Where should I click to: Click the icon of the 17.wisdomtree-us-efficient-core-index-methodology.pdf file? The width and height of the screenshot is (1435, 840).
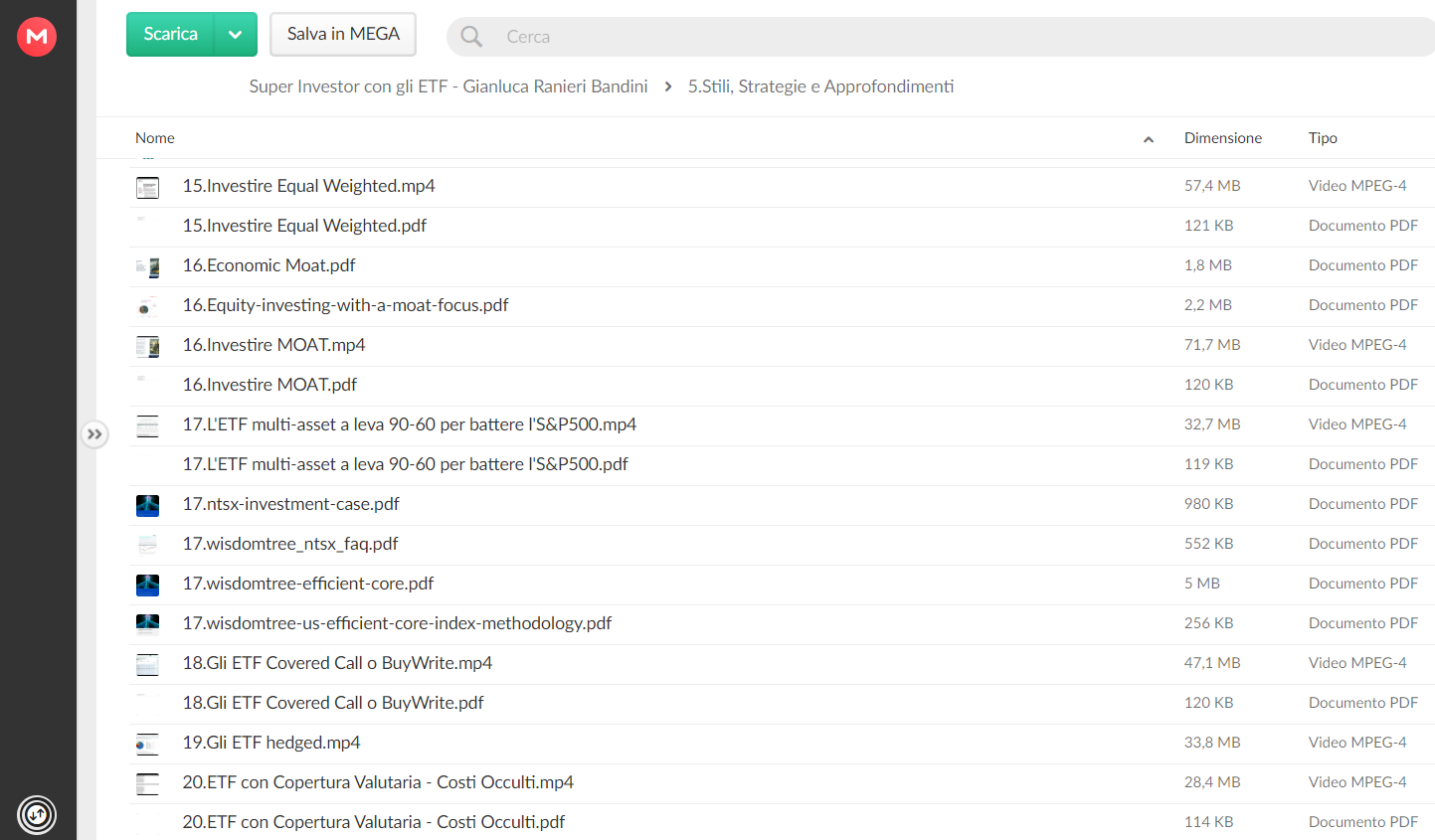pos(147,624)
